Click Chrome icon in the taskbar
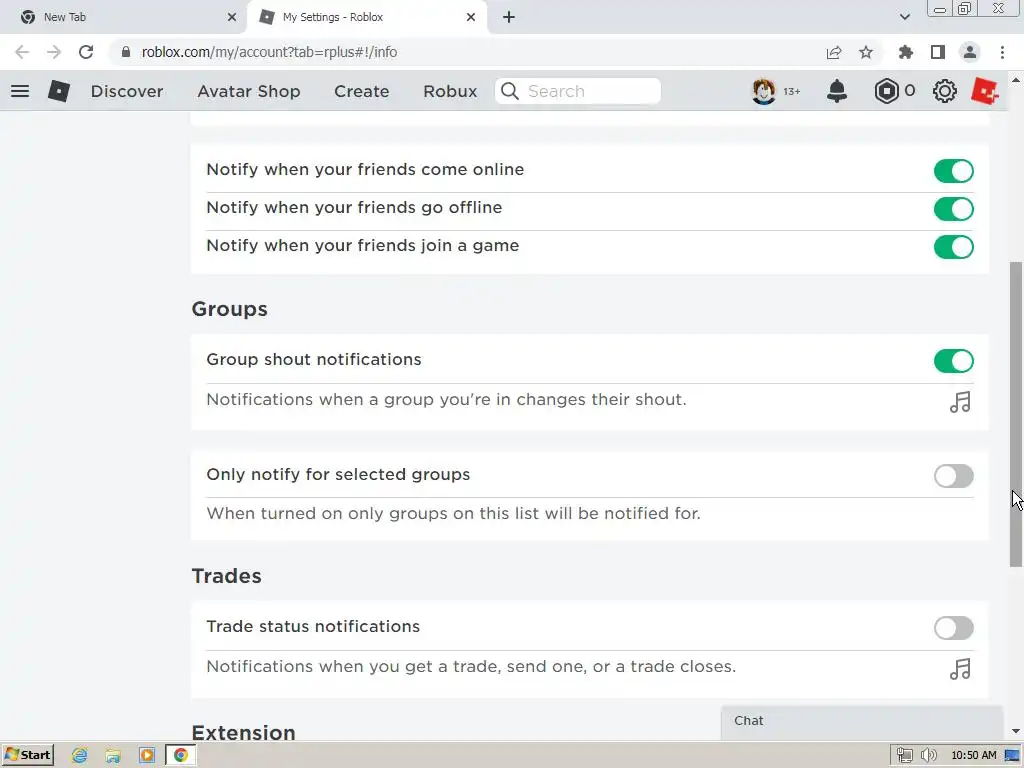Viewport: 1024px width, 768px height. [181, 756]
